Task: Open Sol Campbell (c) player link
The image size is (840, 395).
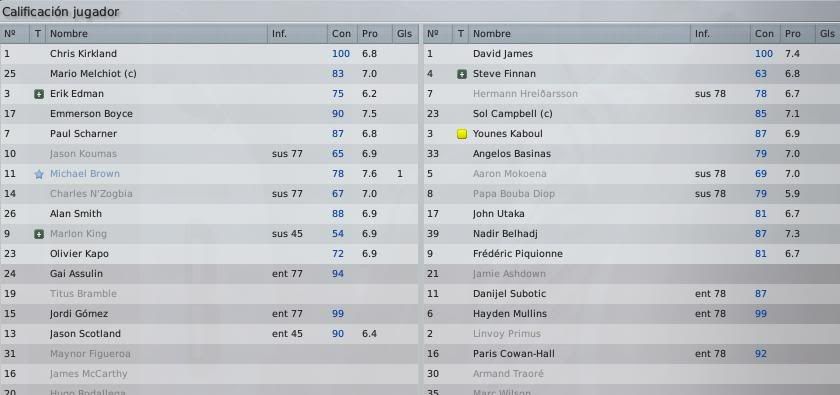Action: (x=512, y=114)
